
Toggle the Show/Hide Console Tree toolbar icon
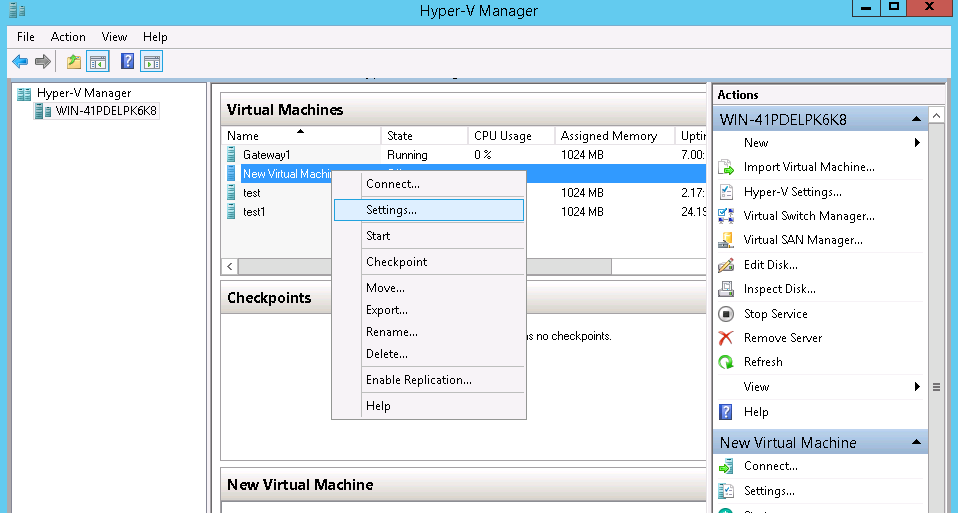pos(98,62)
